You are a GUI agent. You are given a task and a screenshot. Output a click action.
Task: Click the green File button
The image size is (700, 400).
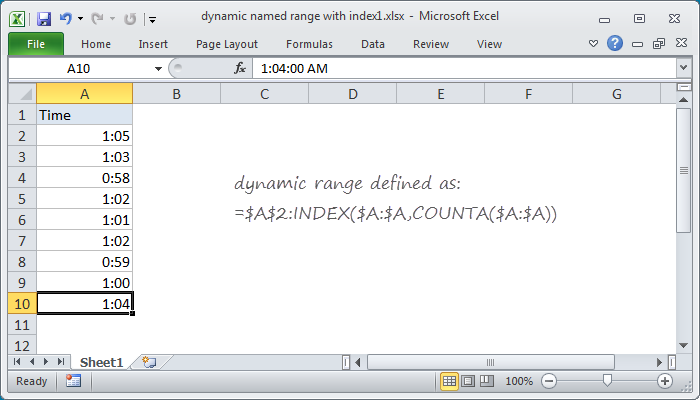click(x=35, y=44)
